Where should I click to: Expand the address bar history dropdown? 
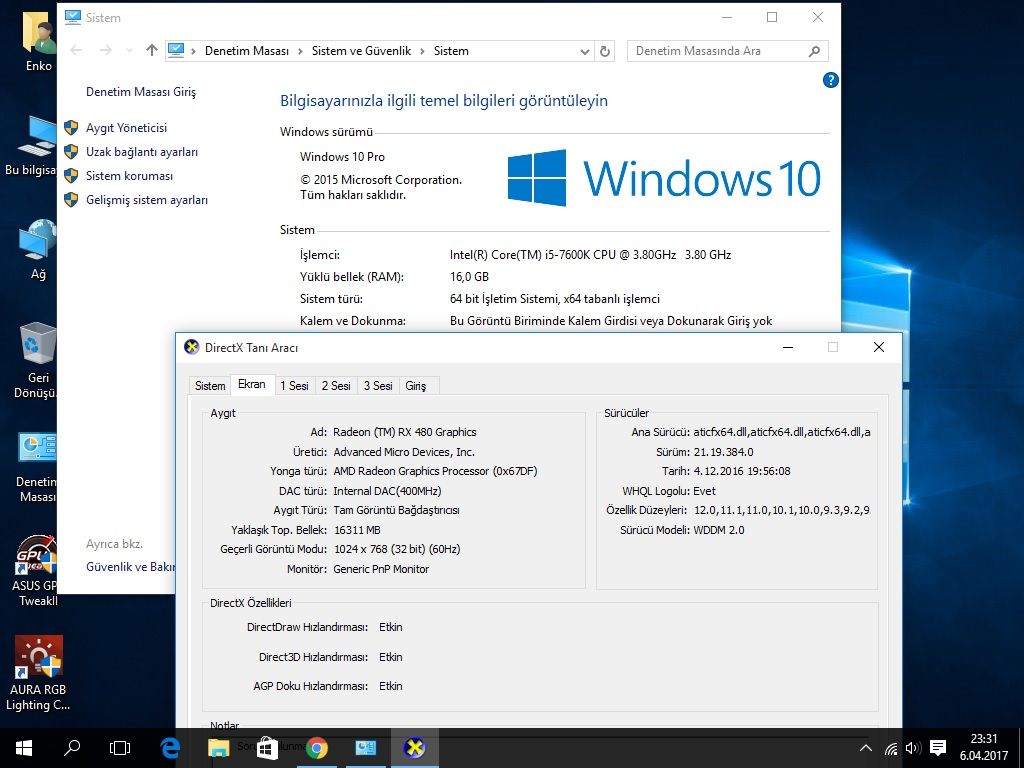[x=585, y=51]
